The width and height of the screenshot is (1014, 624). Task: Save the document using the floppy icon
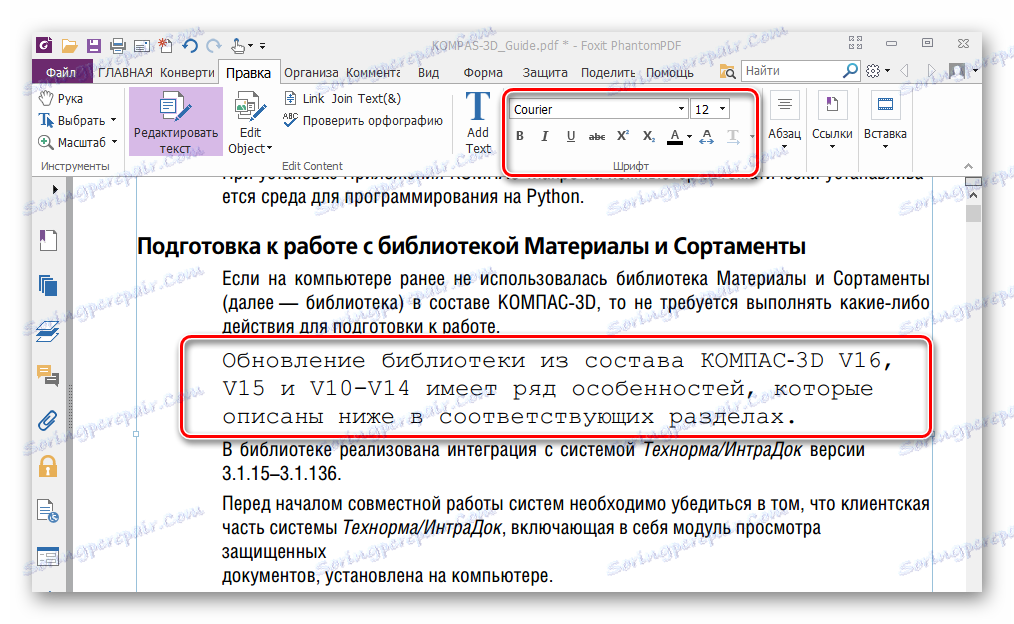[x=94, y=45]
